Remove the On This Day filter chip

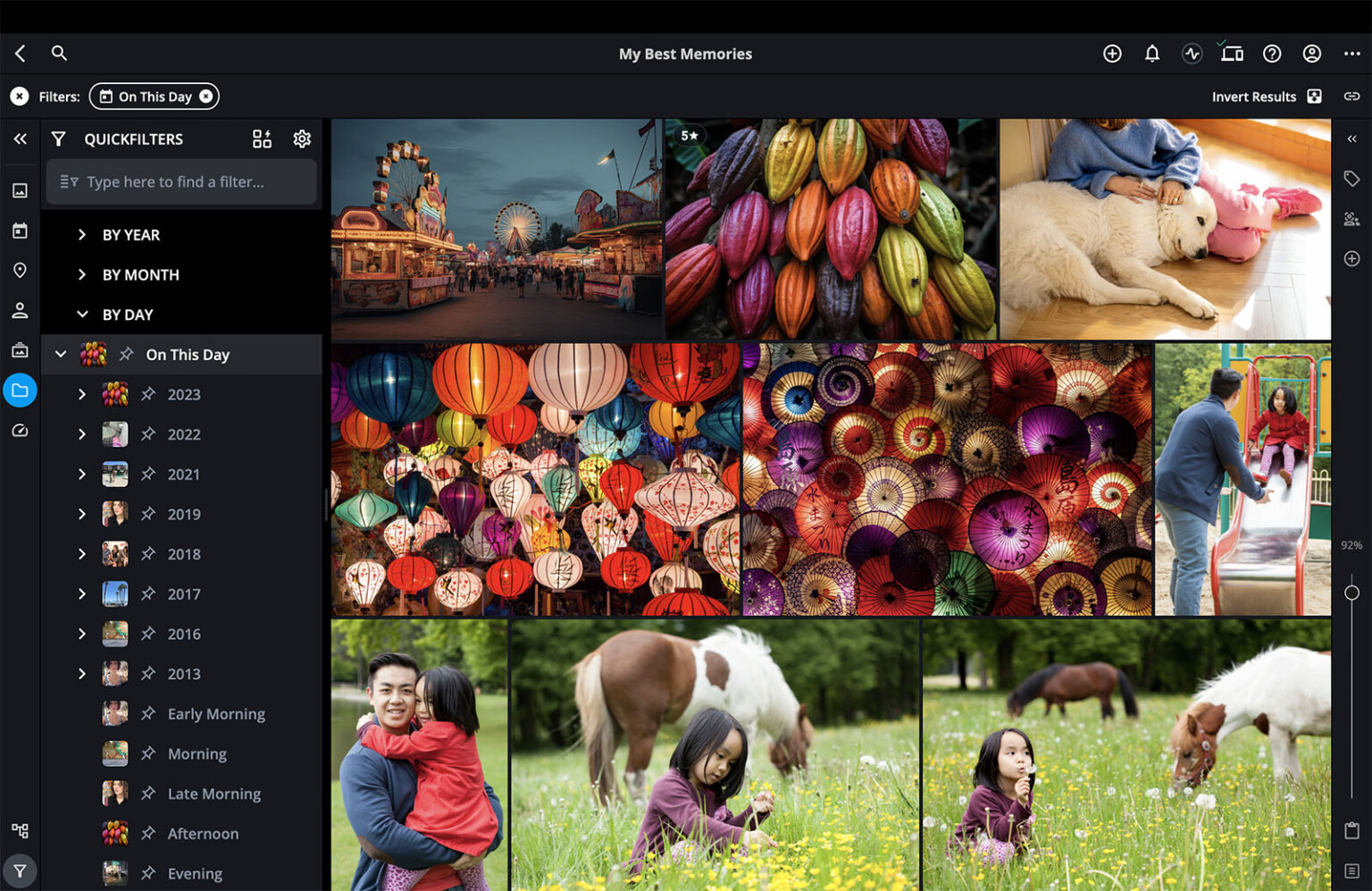[206, 96]
